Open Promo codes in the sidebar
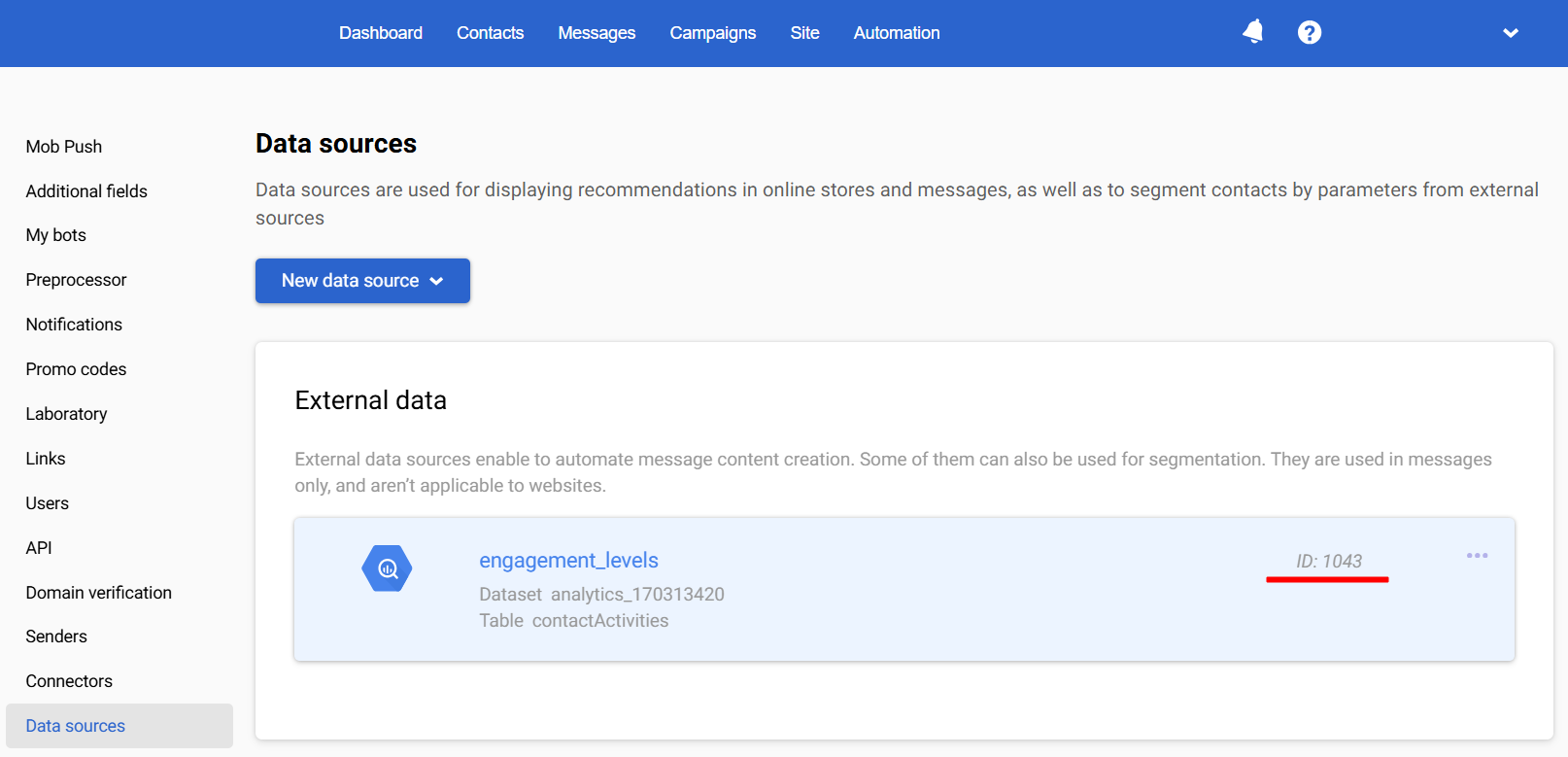 point(76,369)
